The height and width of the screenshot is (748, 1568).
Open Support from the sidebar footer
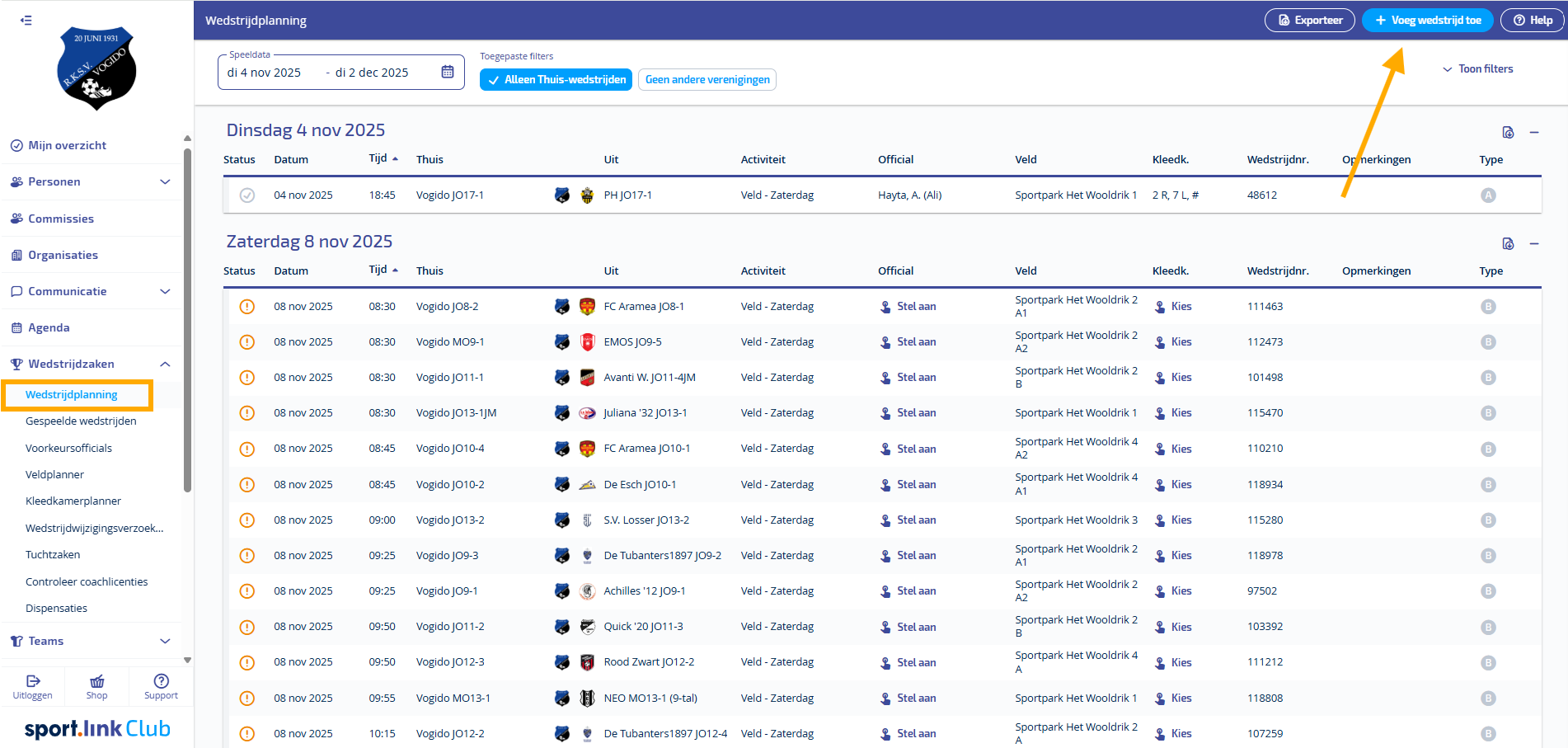pyautogui.click(x=161, y=686)
